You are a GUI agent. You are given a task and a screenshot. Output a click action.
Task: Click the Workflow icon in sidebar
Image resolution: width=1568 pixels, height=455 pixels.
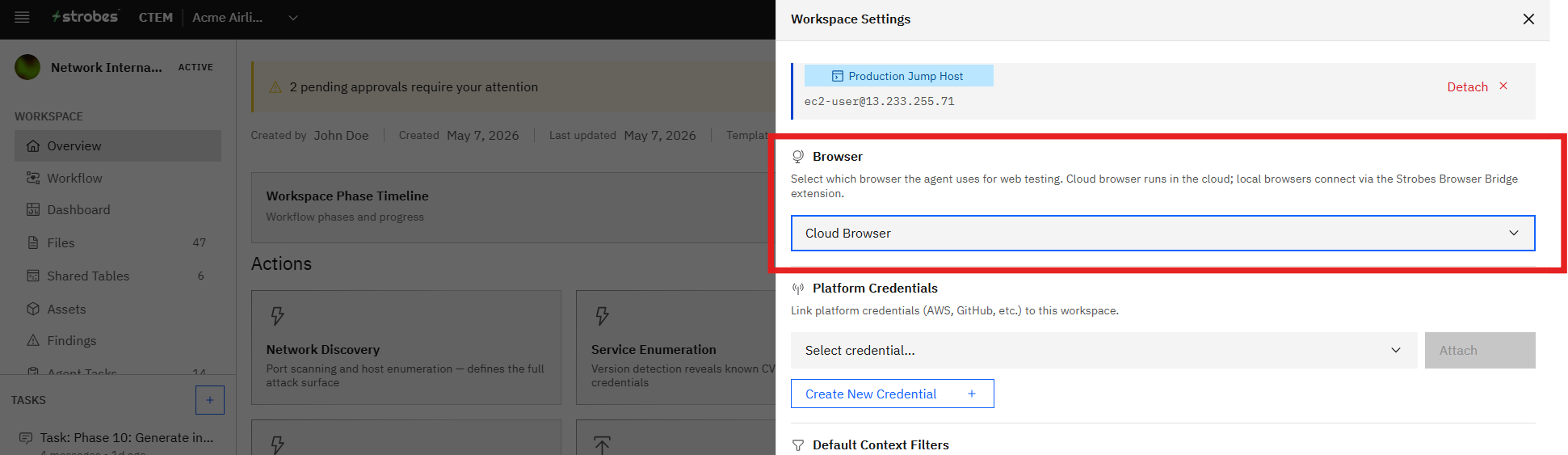[x=33, y=178]
